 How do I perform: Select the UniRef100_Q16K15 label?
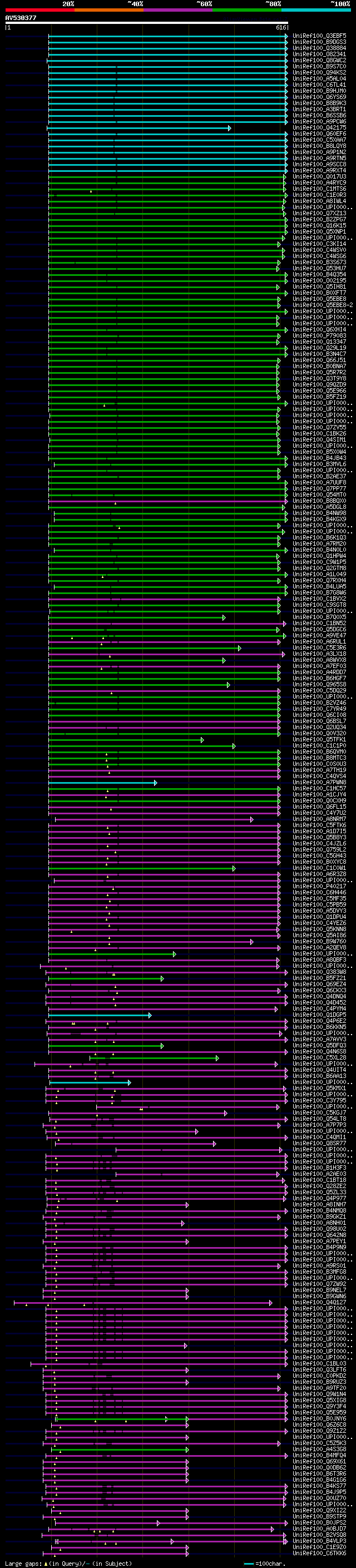319,225
